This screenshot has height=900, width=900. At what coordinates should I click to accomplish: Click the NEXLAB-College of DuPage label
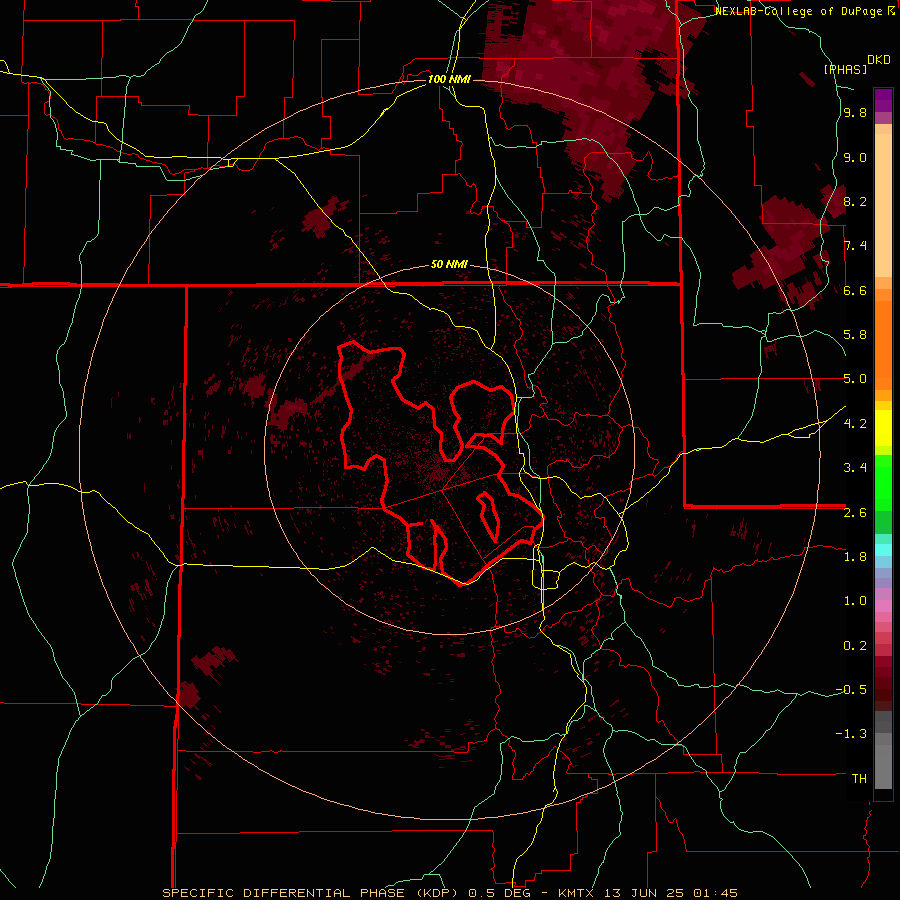801,11
